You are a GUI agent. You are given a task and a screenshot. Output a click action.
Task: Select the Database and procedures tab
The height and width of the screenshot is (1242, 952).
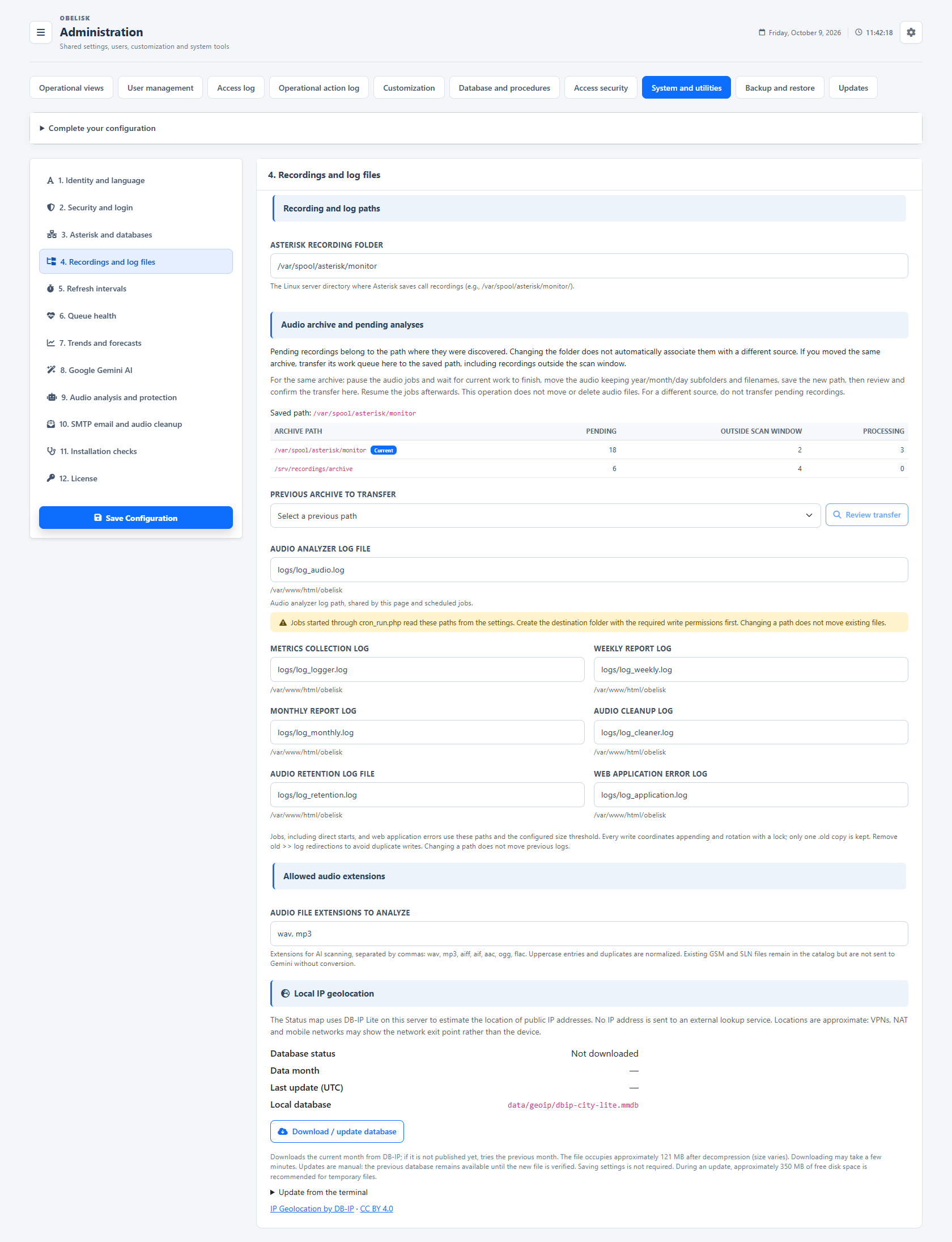(x=504, y=88)
